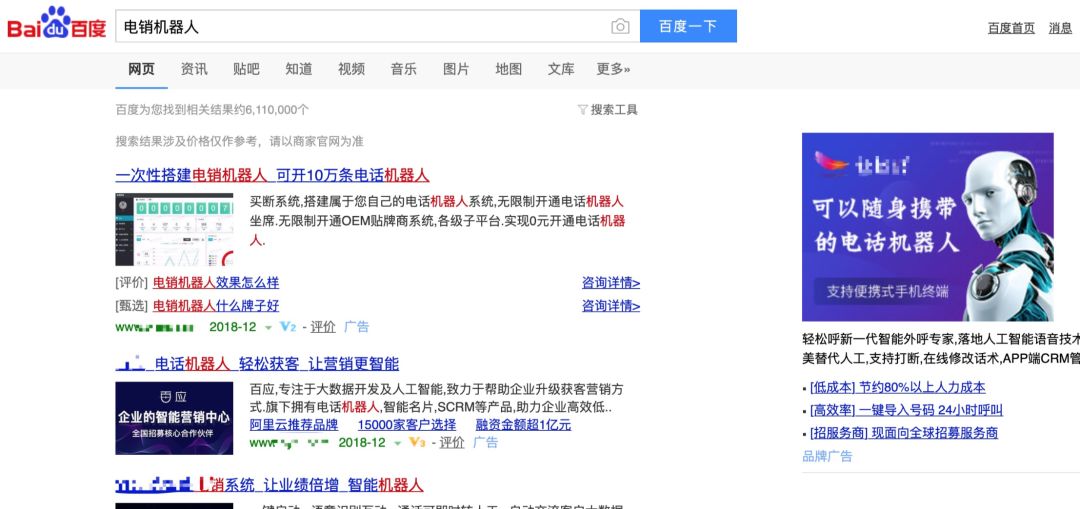Click the Baidu logo
This screenshot has width=1080, height=509.
point(56,25)
